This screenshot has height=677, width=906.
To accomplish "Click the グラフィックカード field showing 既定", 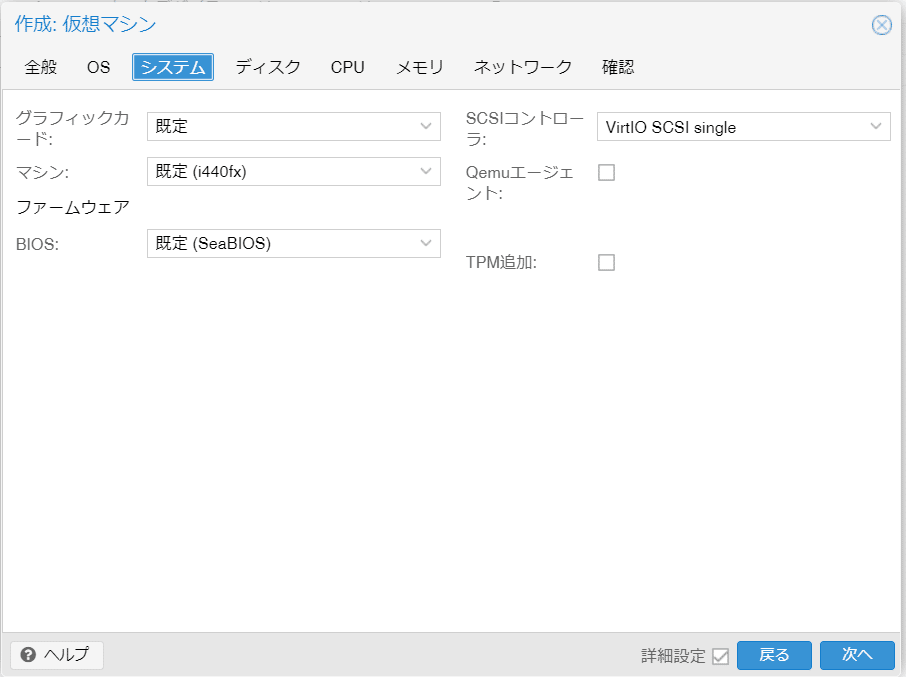I will point(294,127).
